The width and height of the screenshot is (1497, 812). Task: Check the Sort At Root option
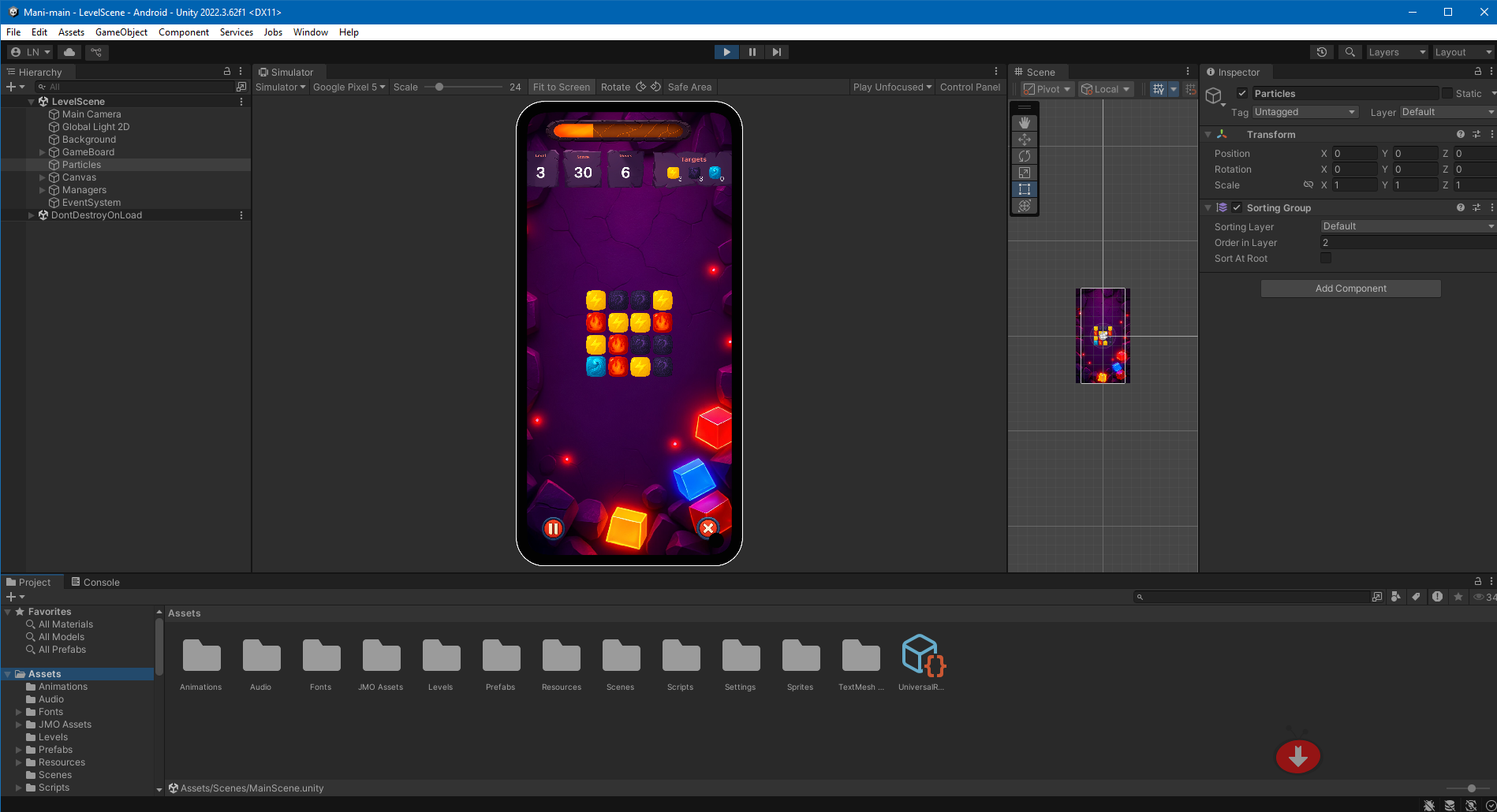tap(1326, 258)
